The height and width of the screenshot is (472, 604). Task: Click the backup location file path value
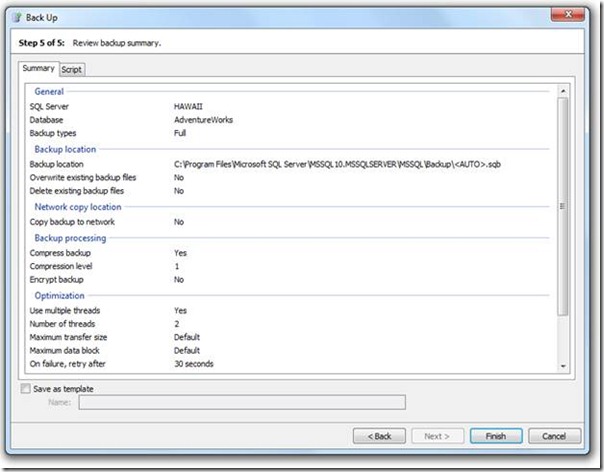tap(335, 163)
